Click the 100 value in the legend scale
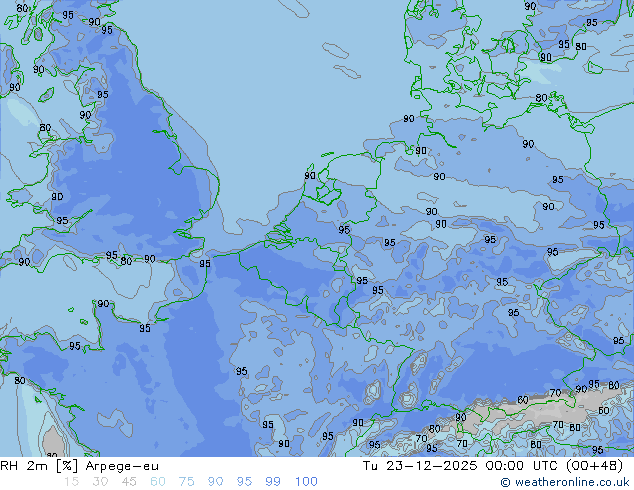The width and height of the screenshot is (634, 490). click(x=306, y=482)
